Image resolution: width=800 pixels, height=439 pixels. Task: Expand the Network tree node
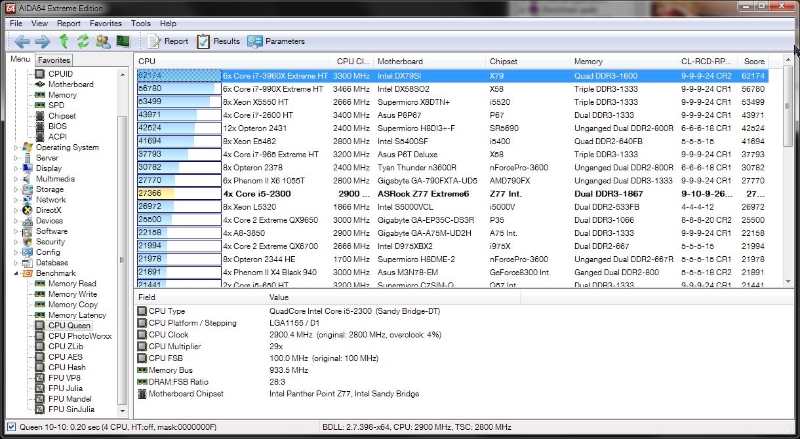(x=15, y=200)
